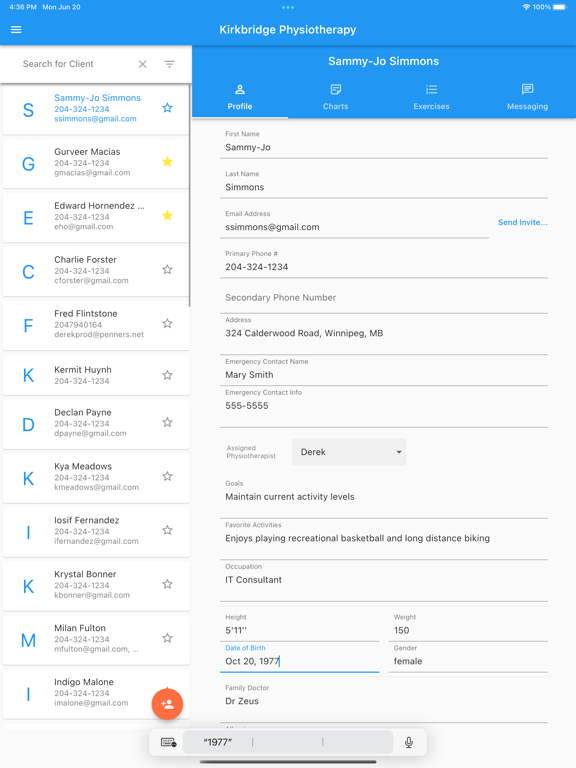Star Krystal Bonner as favorite
The width and height of the screenshot is (576, 768).
[168, 584]
